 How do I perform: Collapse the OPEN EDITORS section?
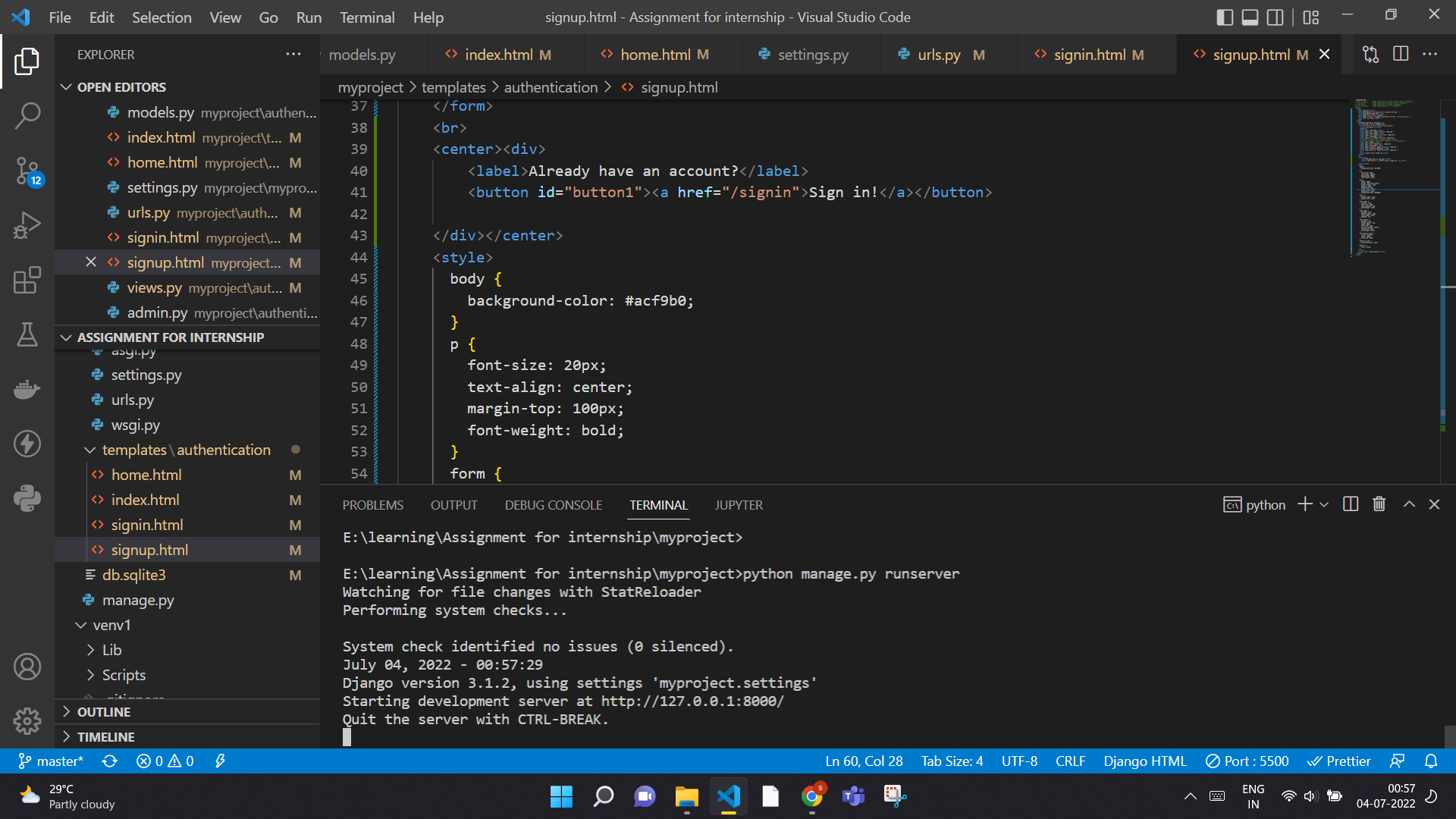(x=66, y=86)
